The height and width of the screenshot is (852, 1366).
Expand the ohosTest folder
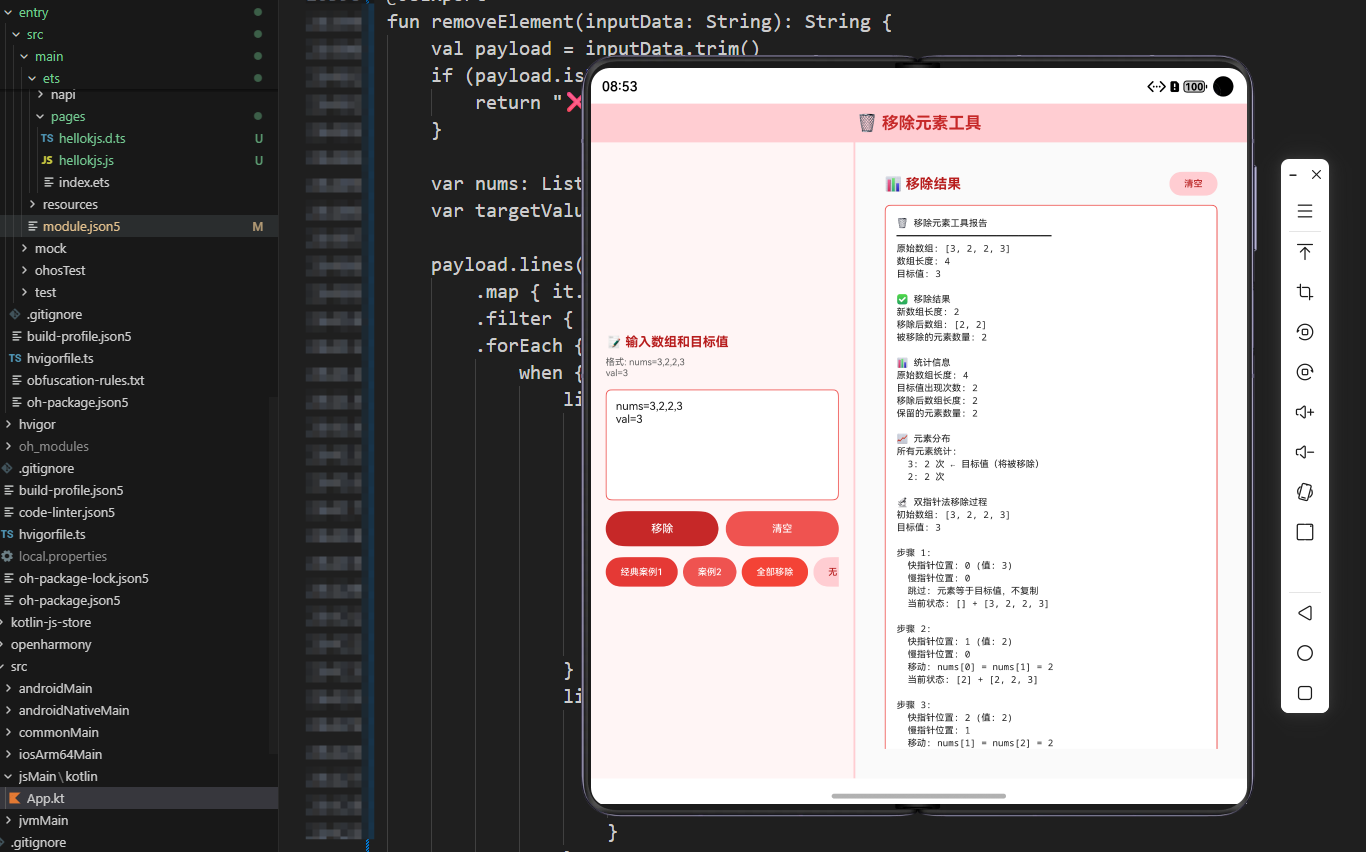pos(23,270)
